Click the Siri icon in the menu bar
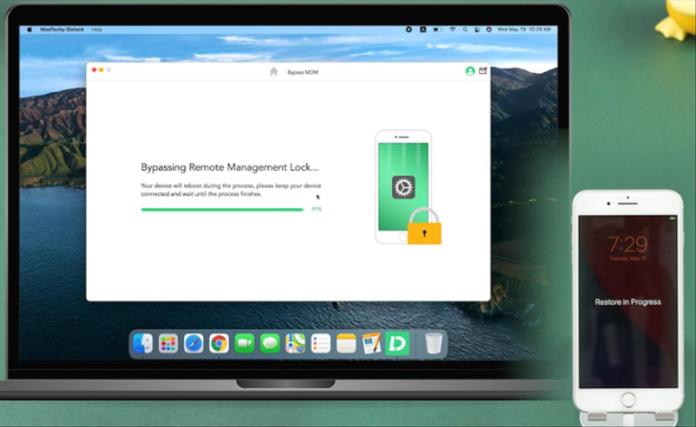The height and width of the screenshot is (427, 696). point(489,29)
